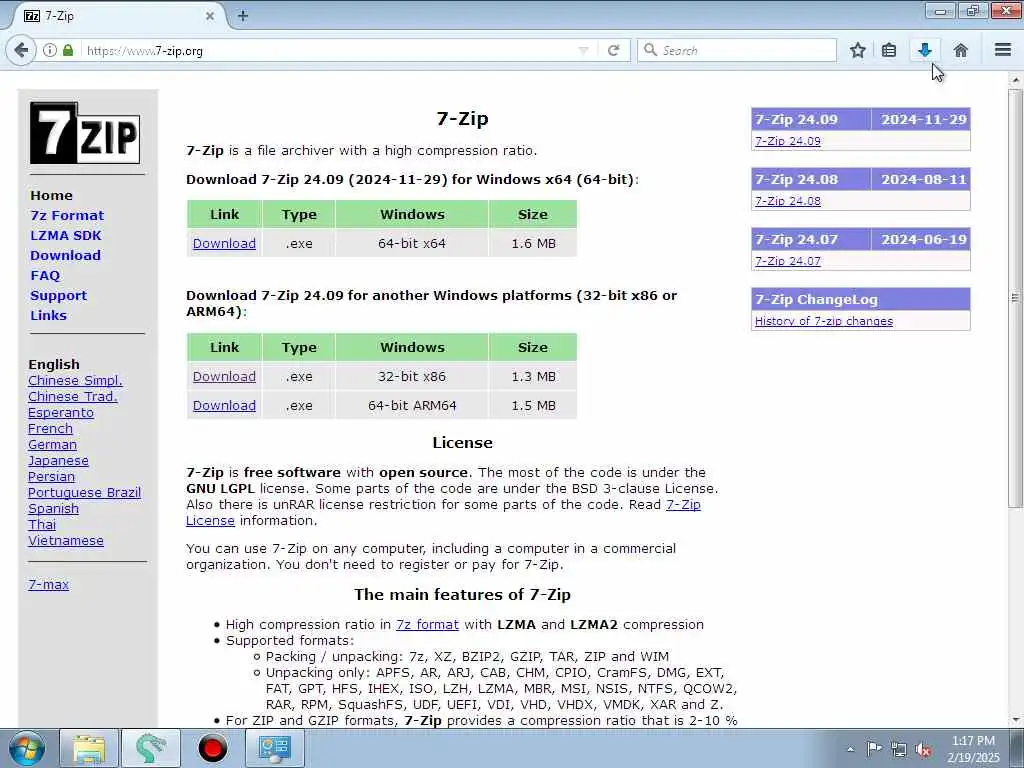
Task: Click into the address bar field
Action: tap(327, 50)
